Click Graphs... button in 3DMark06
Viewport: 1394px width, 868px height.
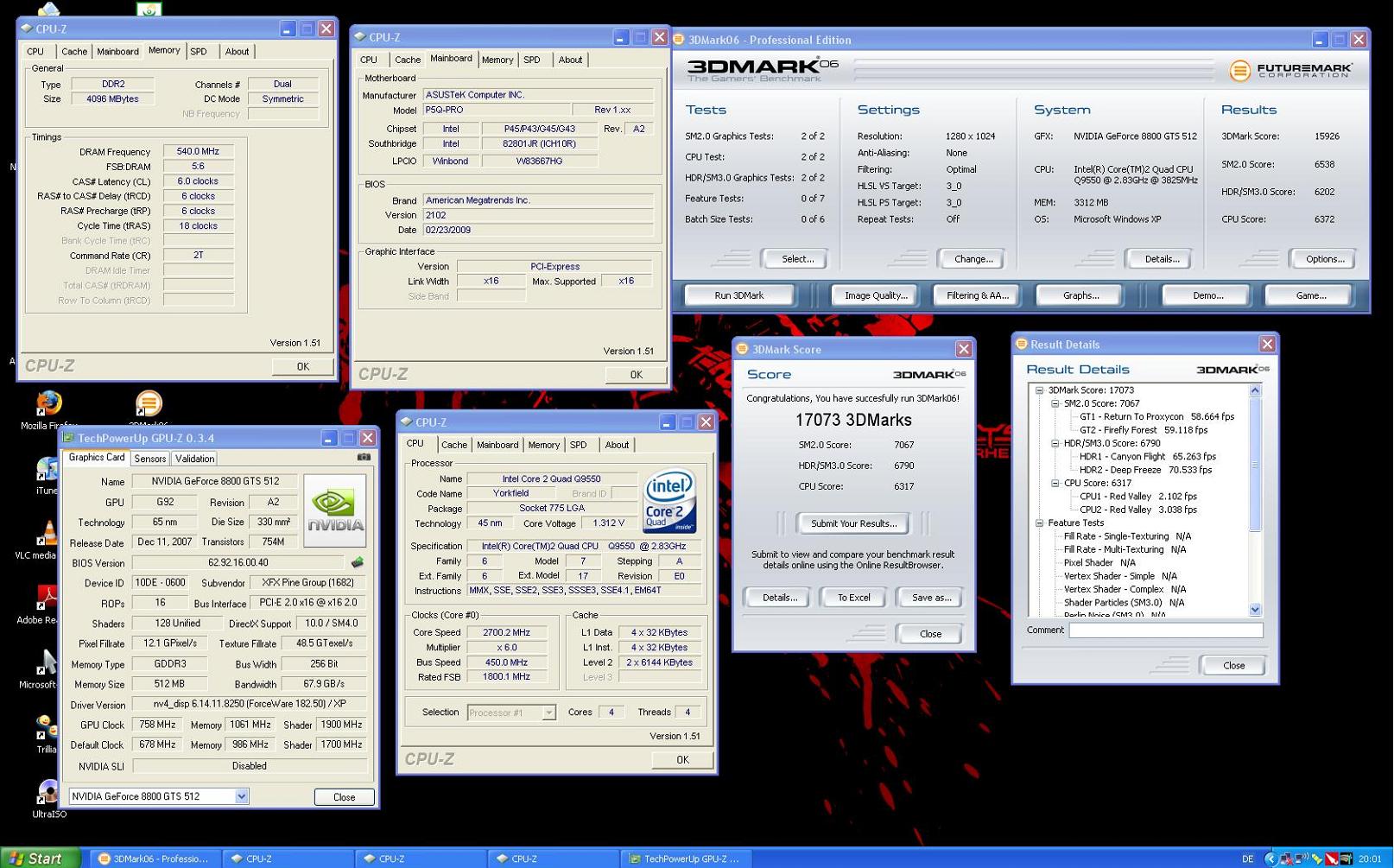tap(1080, 295)
